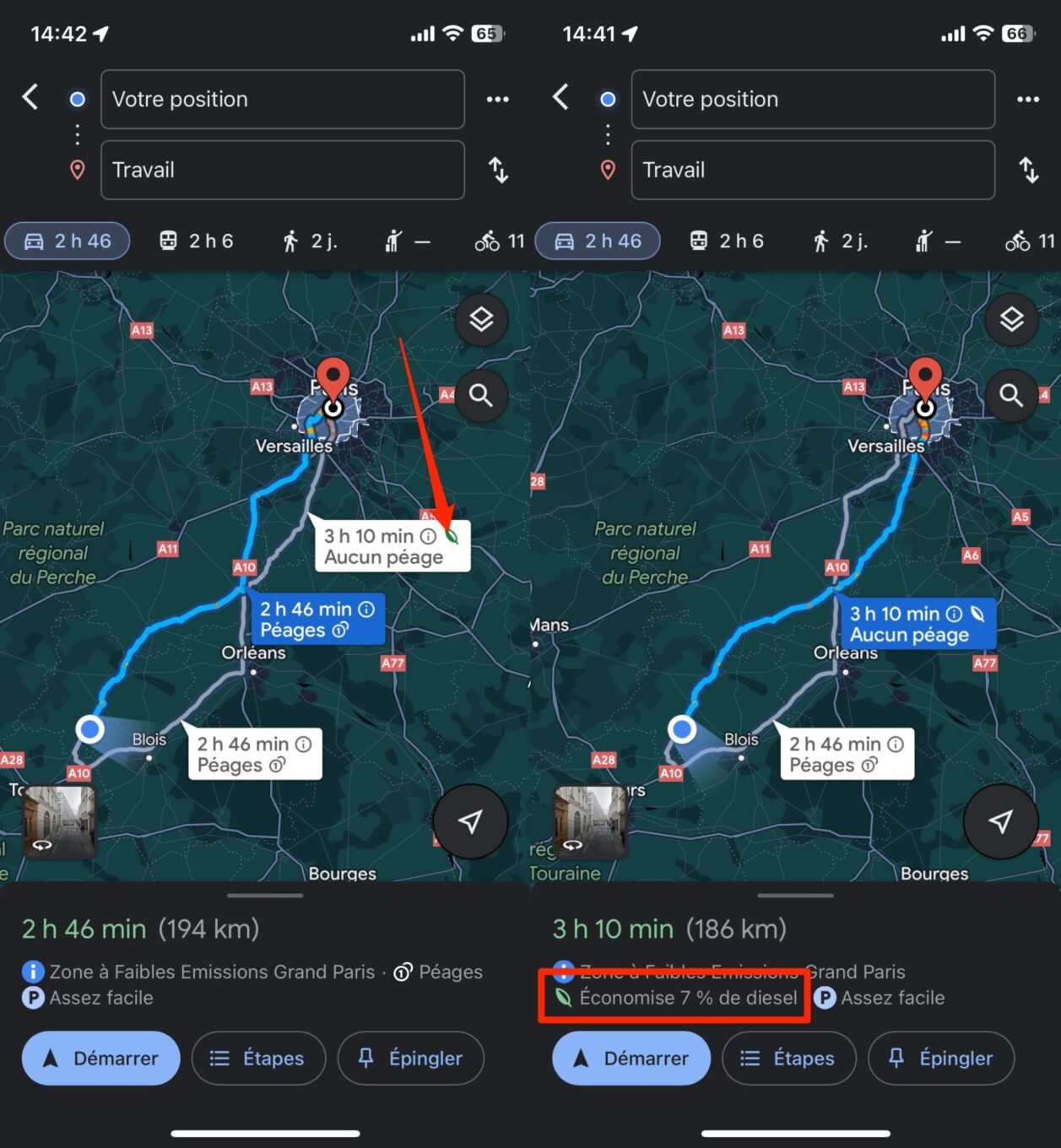1061x1148 pixels.
Task: Go back using left phone's back arrow
Action: [30, 97]
